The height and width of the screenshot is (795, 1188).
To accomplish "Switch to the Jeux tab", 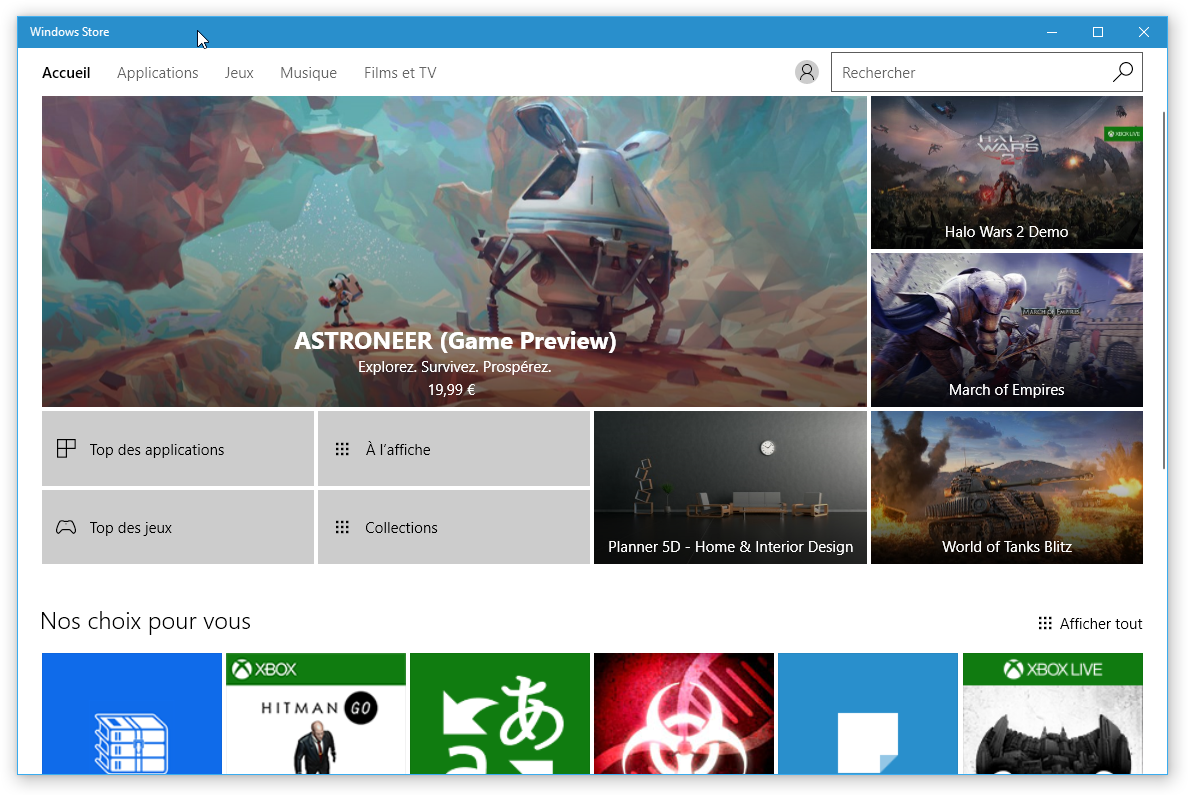I will (x=239, y=73).
